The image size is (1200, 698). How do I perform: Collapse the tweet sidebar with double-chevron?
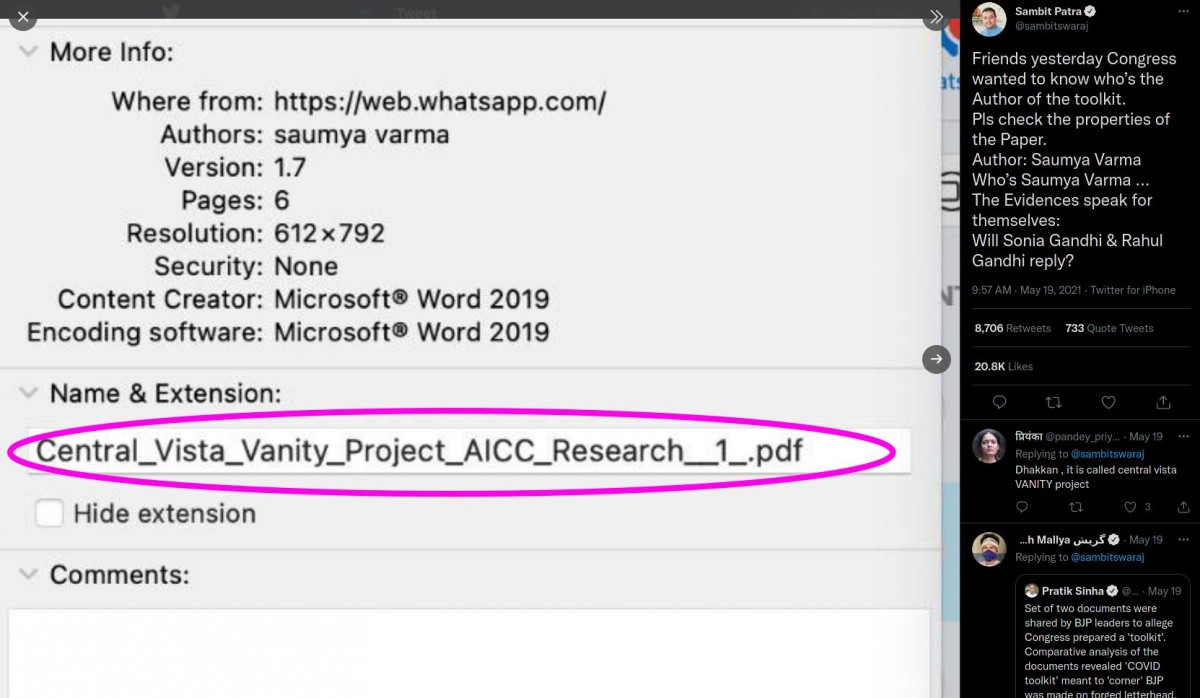pyautogui.click(x=936, y=17)
